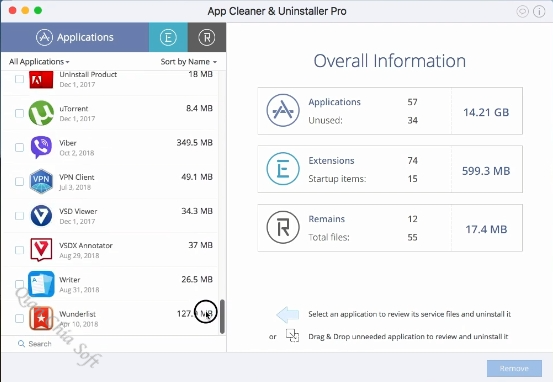Click the search magnifier icon
The height and width of the screenshot is (382, 553).
(x=22, y=344)
